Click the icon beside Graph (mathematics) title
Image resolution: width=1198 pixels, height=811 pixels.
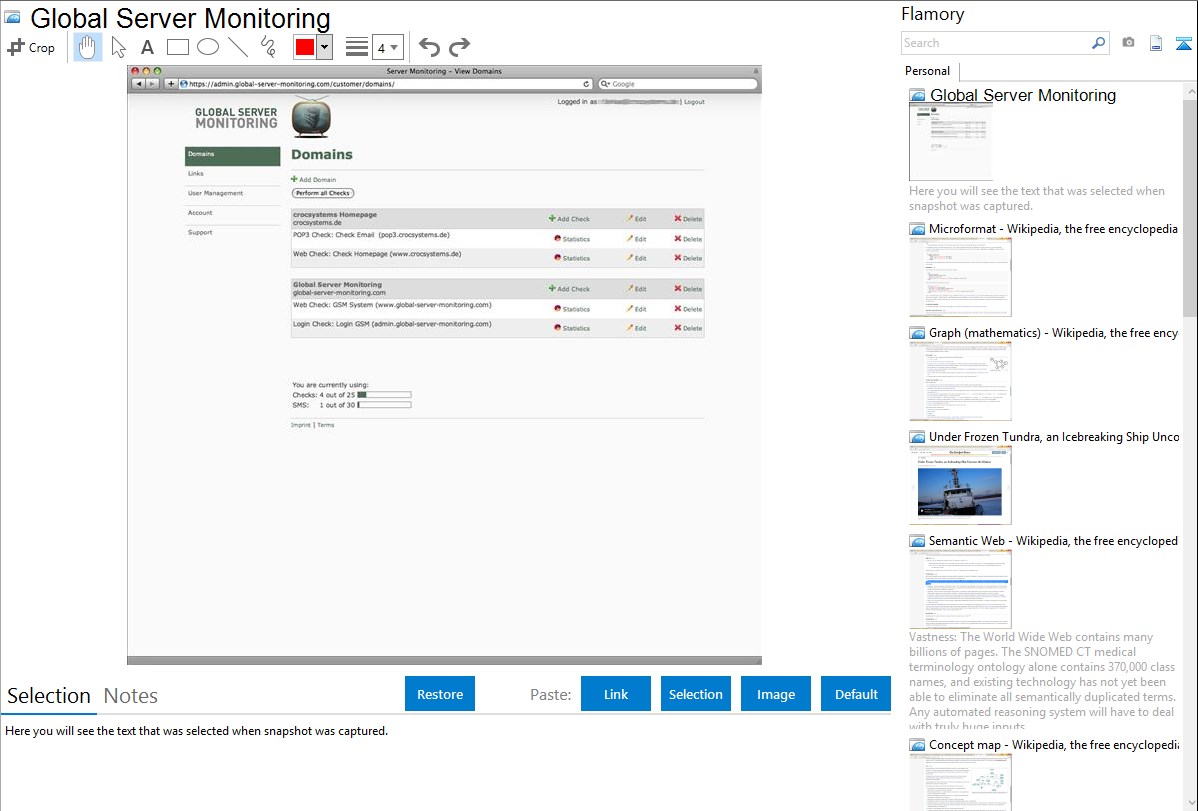click(918, 333)
